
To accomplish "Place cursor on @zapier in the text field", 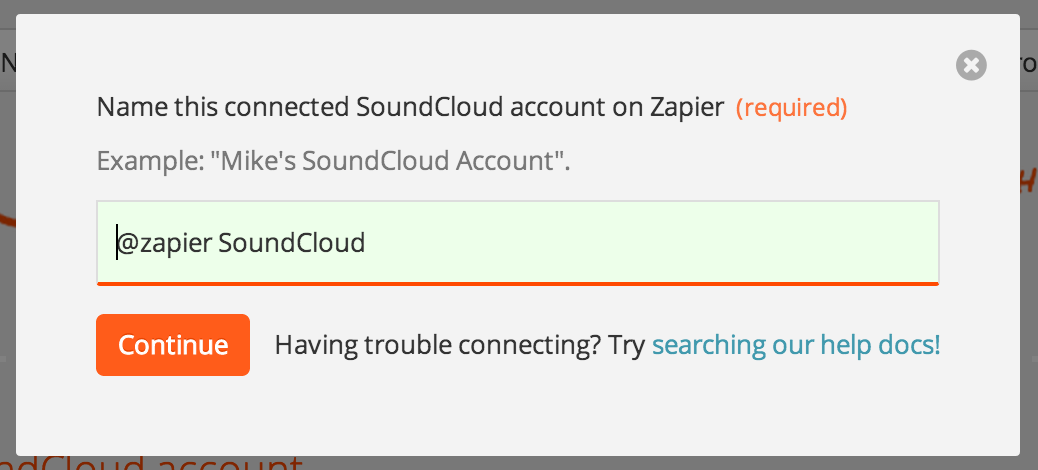I will (x=165, y=244).
